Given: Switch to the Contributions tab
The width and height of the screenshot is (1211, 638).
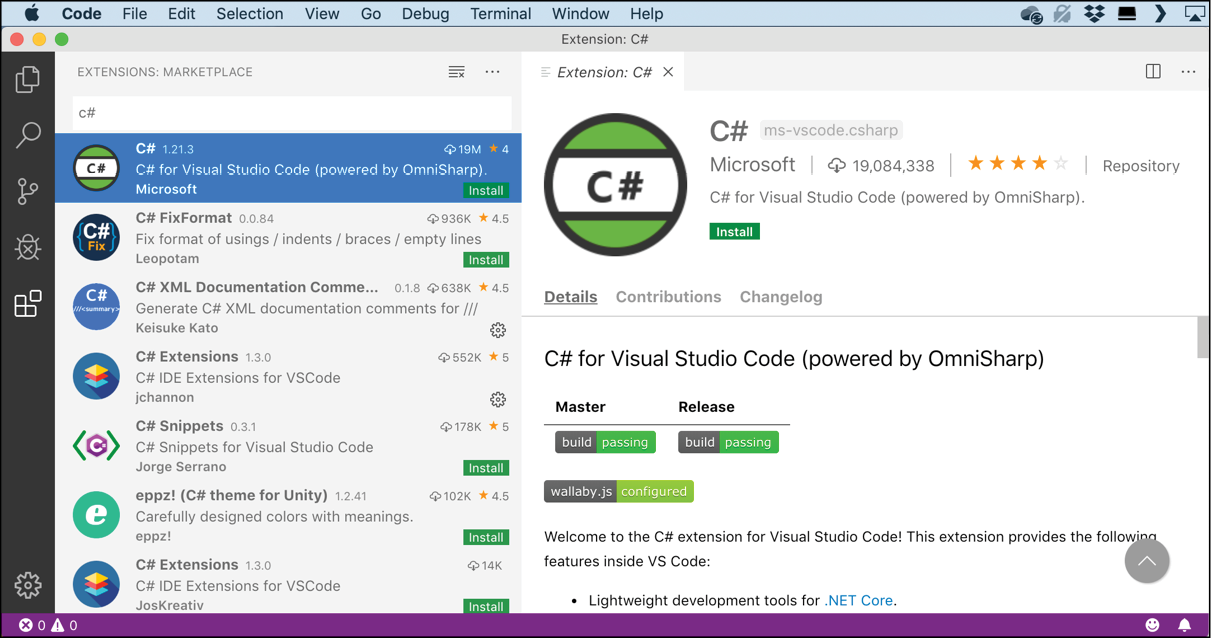Looking at the screenshot, I should pyautogui.click(x=668, y=297).
